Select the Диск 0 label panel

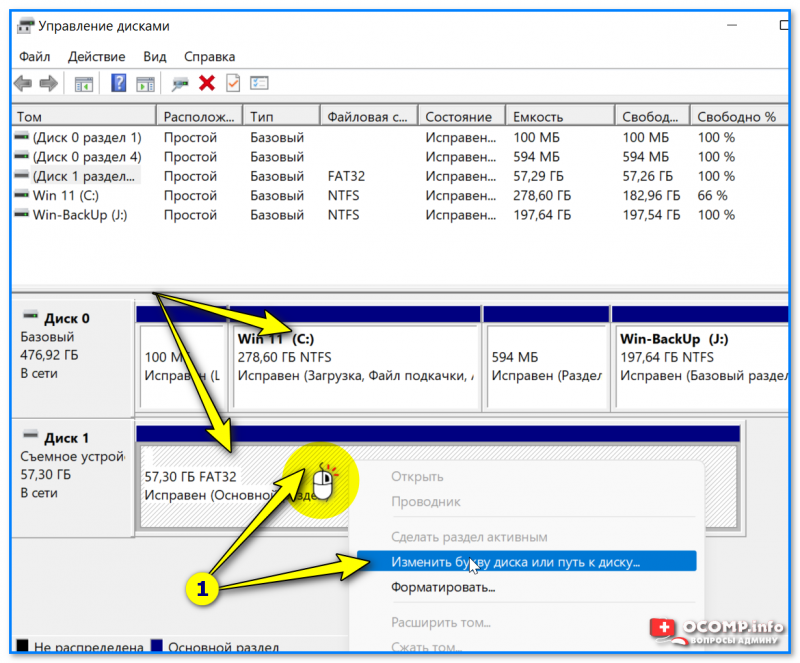[x=72, y=357]
